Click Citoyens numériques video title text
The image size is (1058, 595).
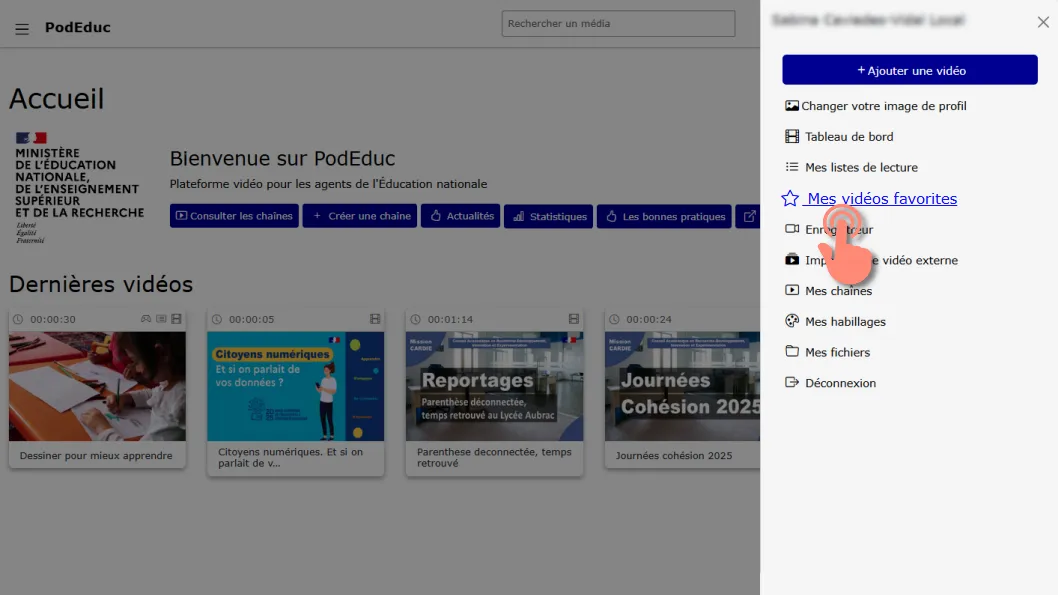click(x=290, y=457)
